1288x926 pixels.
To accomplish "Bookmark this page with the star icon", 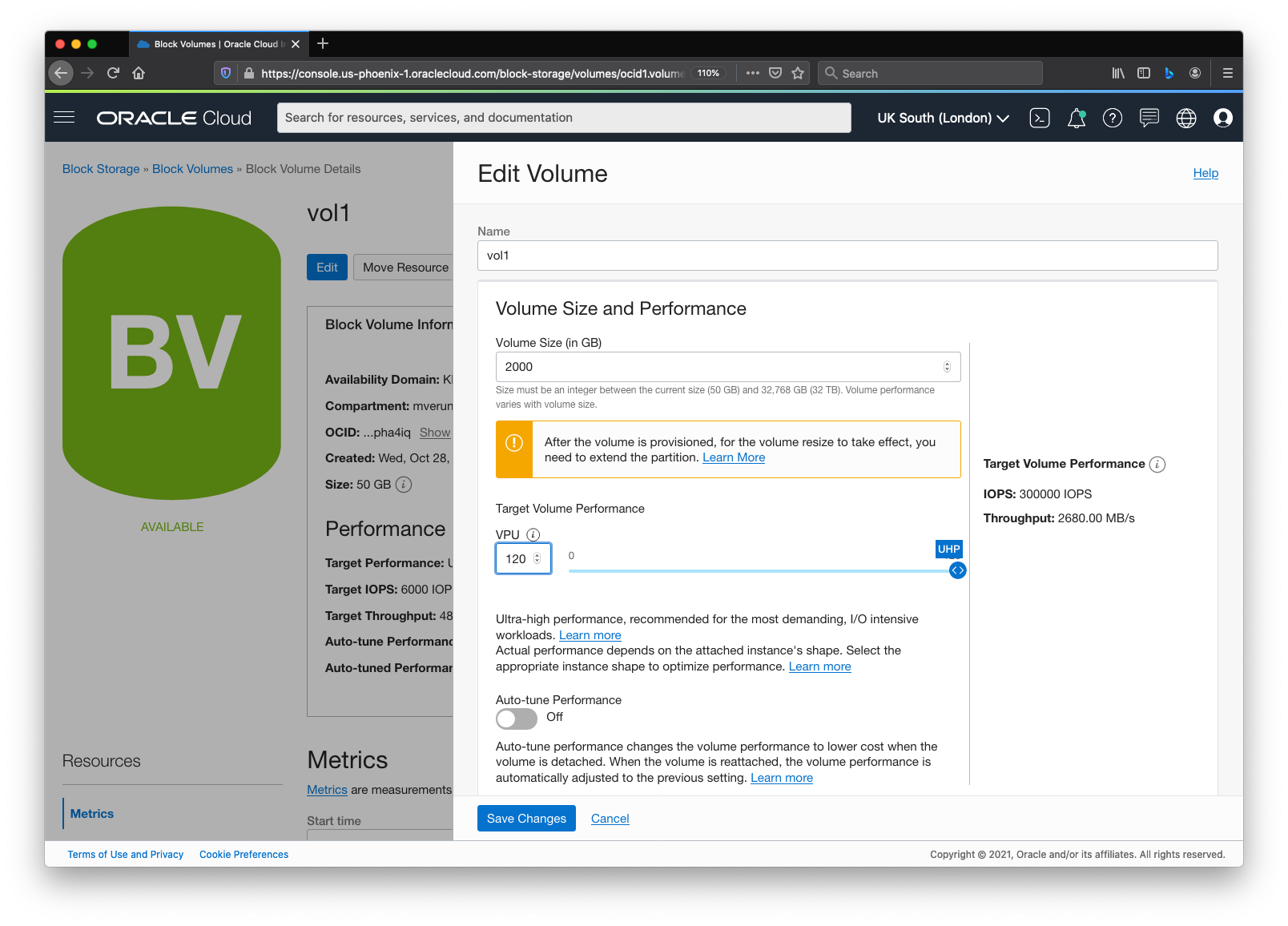I will click(798, 73).
